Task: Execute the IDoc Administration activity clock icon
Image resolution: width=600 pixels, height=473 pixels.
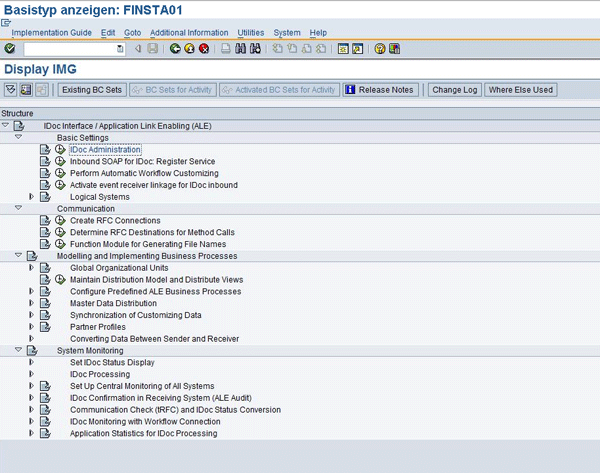Action: pyautogui.click(x=60, y=150)
